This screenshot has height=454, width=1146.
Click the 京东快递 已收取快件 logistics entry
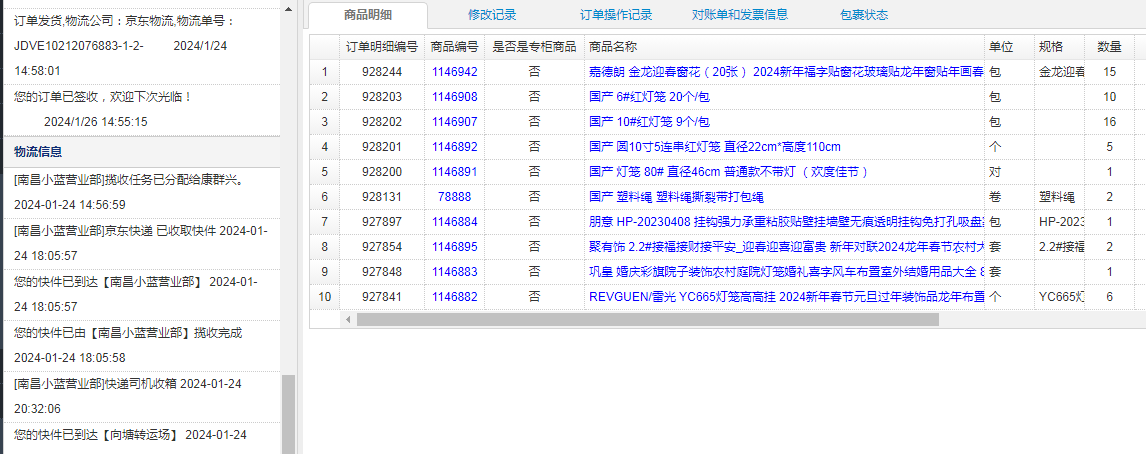[x=142, y=243]
